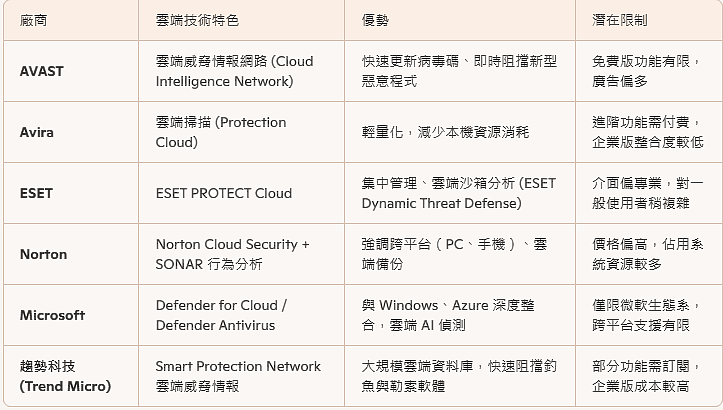This screenshot has height=410, width=723.
Task: Select the Avira vendor name
Action: 36,132
